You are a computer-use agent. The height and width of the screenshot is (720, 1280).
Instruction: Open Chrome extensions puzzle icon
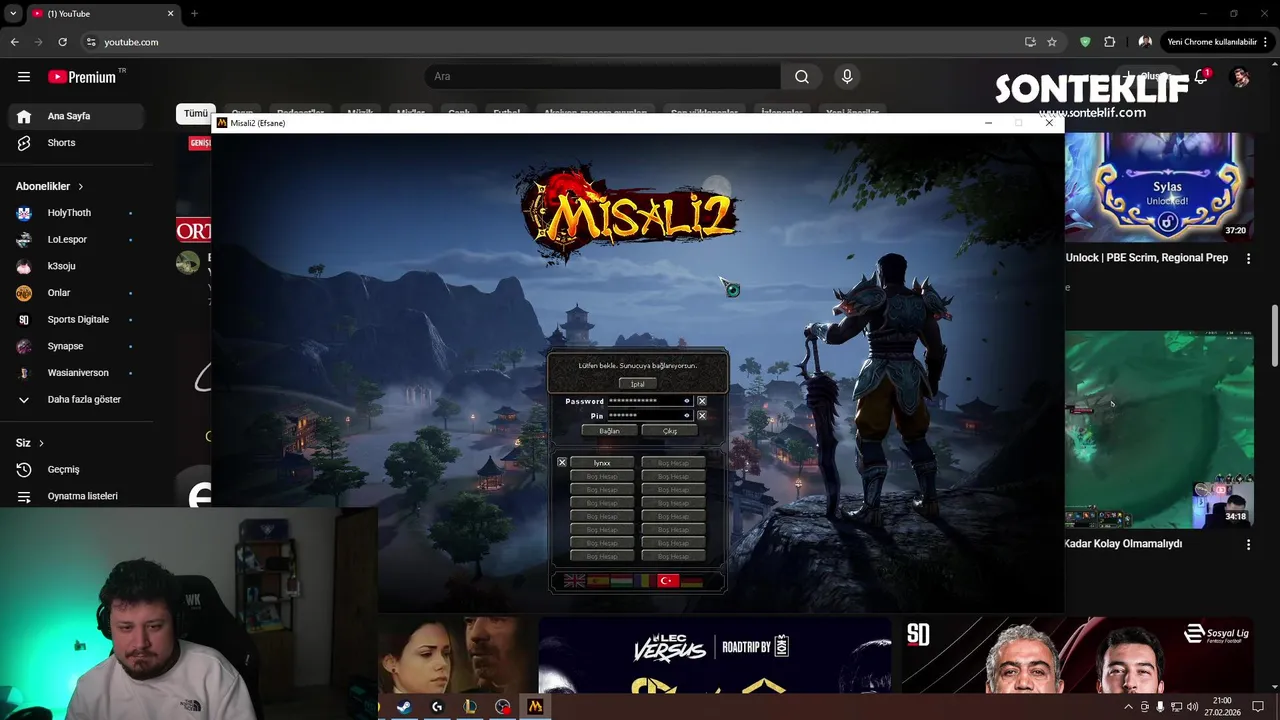[x=1109, y=42]
